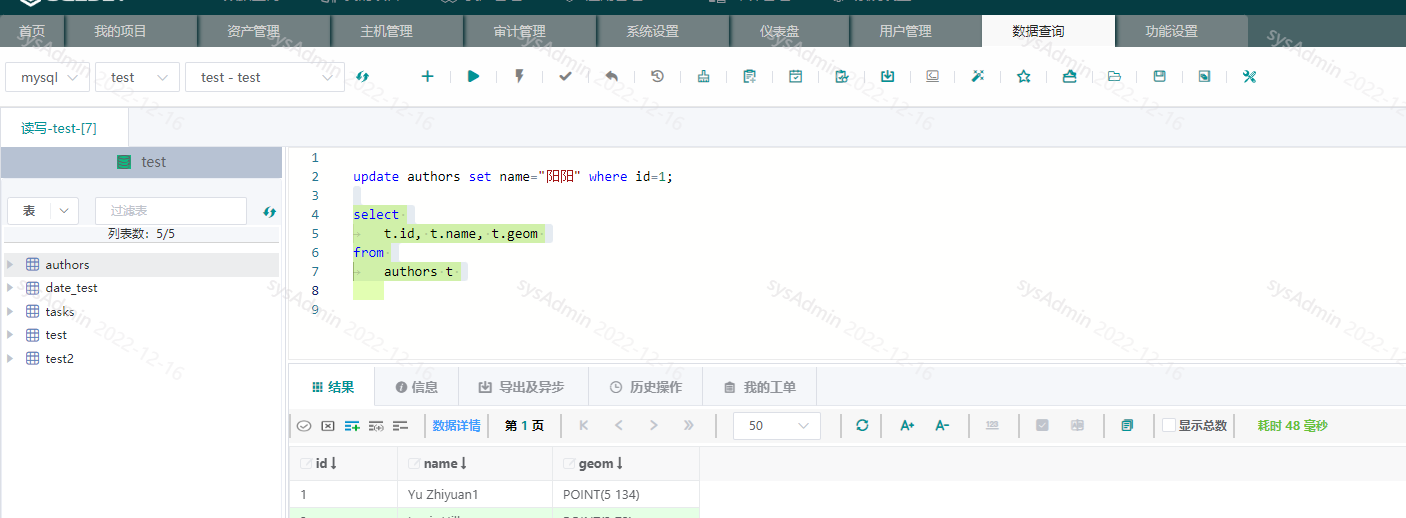
Task: Switch to the 信息 results tab
Action: pyautogui.click(x=416, y=387)
